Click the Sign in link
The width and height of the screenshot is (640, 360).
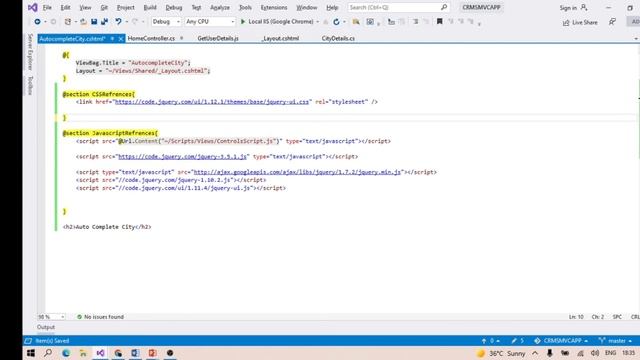(x=568, y=8)
